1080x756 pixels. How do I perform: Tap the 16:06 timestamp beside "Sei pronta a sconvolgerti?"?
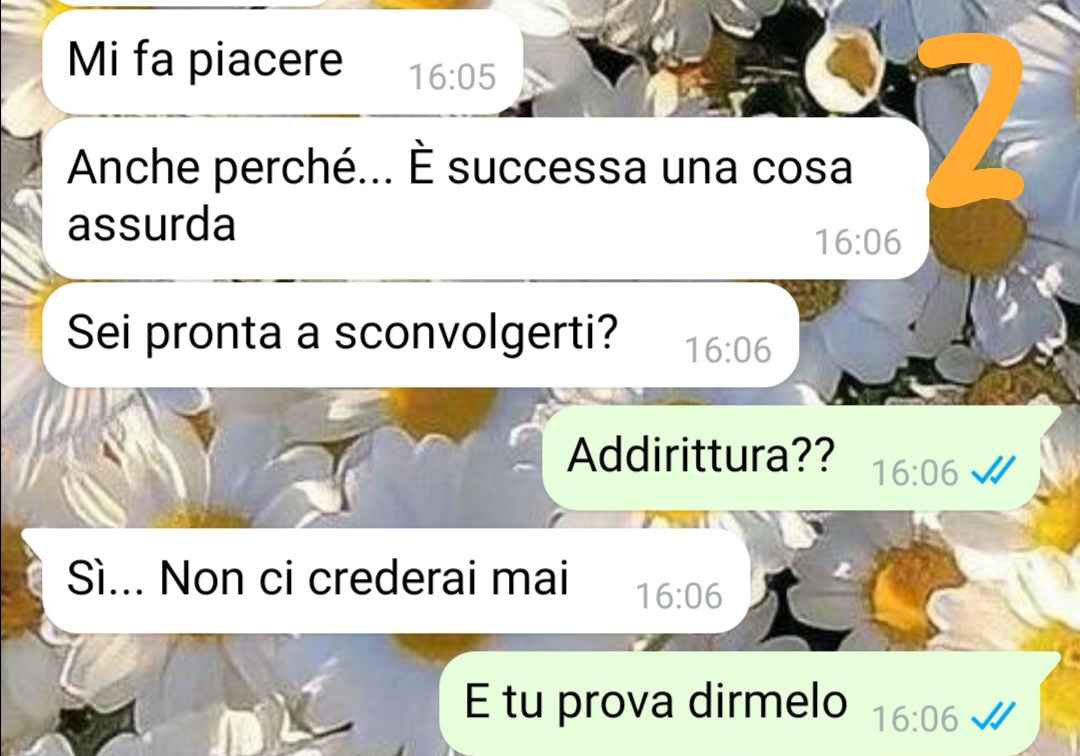point(728,350)
